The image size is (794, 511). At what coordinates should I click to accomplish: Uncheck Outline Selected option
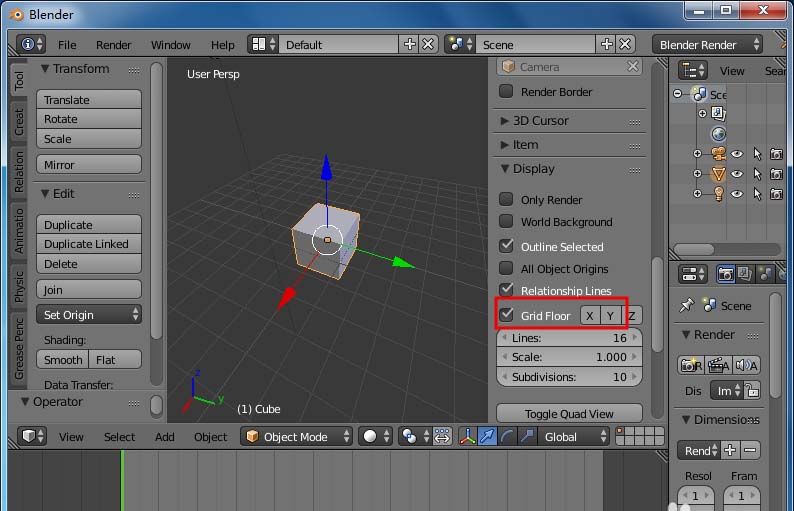506,246
